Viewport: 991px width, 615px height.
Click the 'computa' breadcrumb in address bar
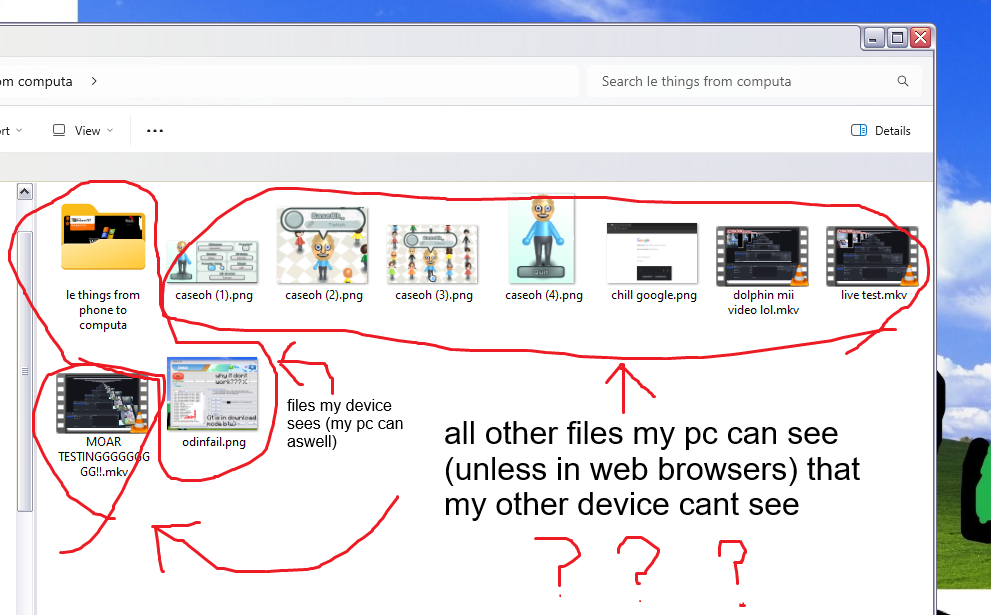click(36, 82)
